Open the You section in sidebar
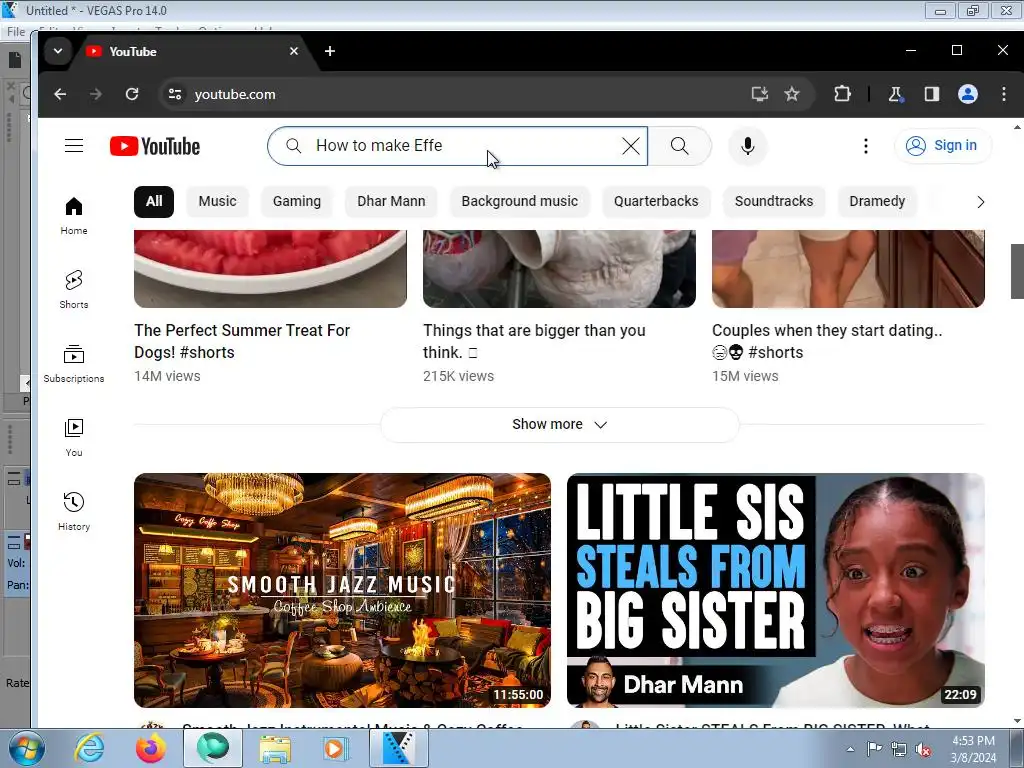 [74, 438]
